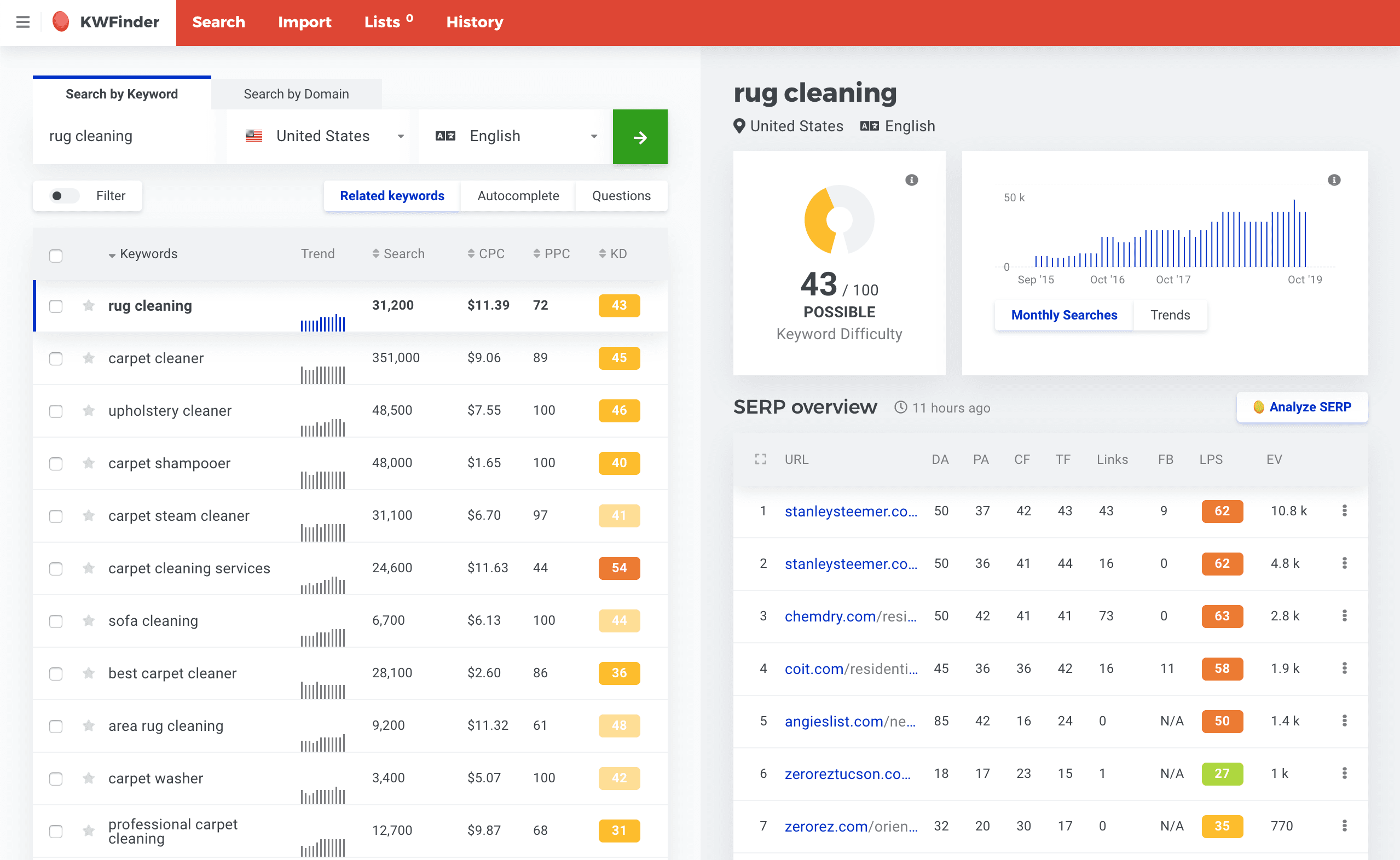This screenshot has width=1400, height=860.
Task: Click the green search arrow button
Action: (639, 137)
